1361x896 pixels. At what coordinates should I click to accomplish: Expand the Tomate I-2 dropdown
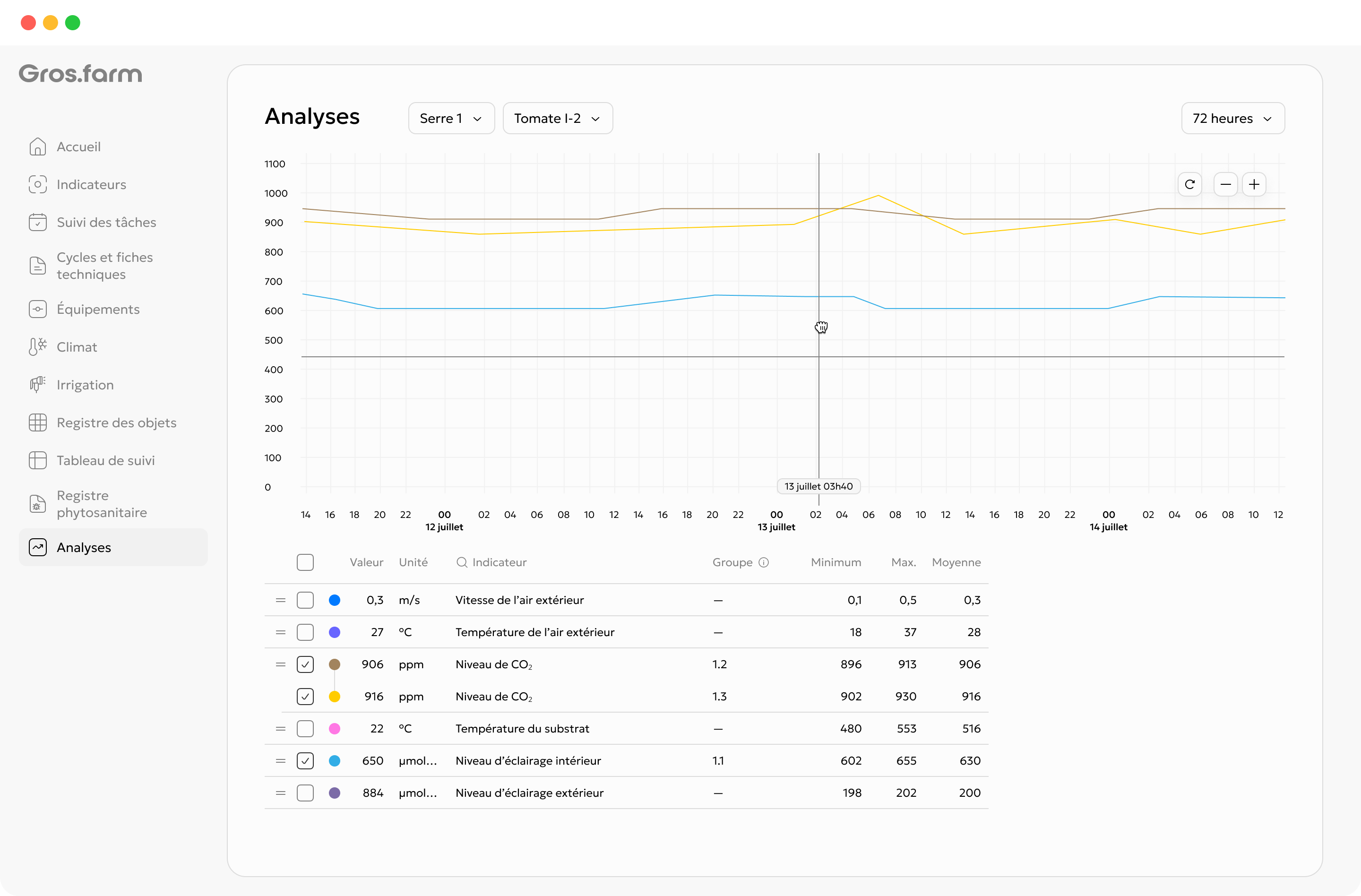tap(558, 118)
